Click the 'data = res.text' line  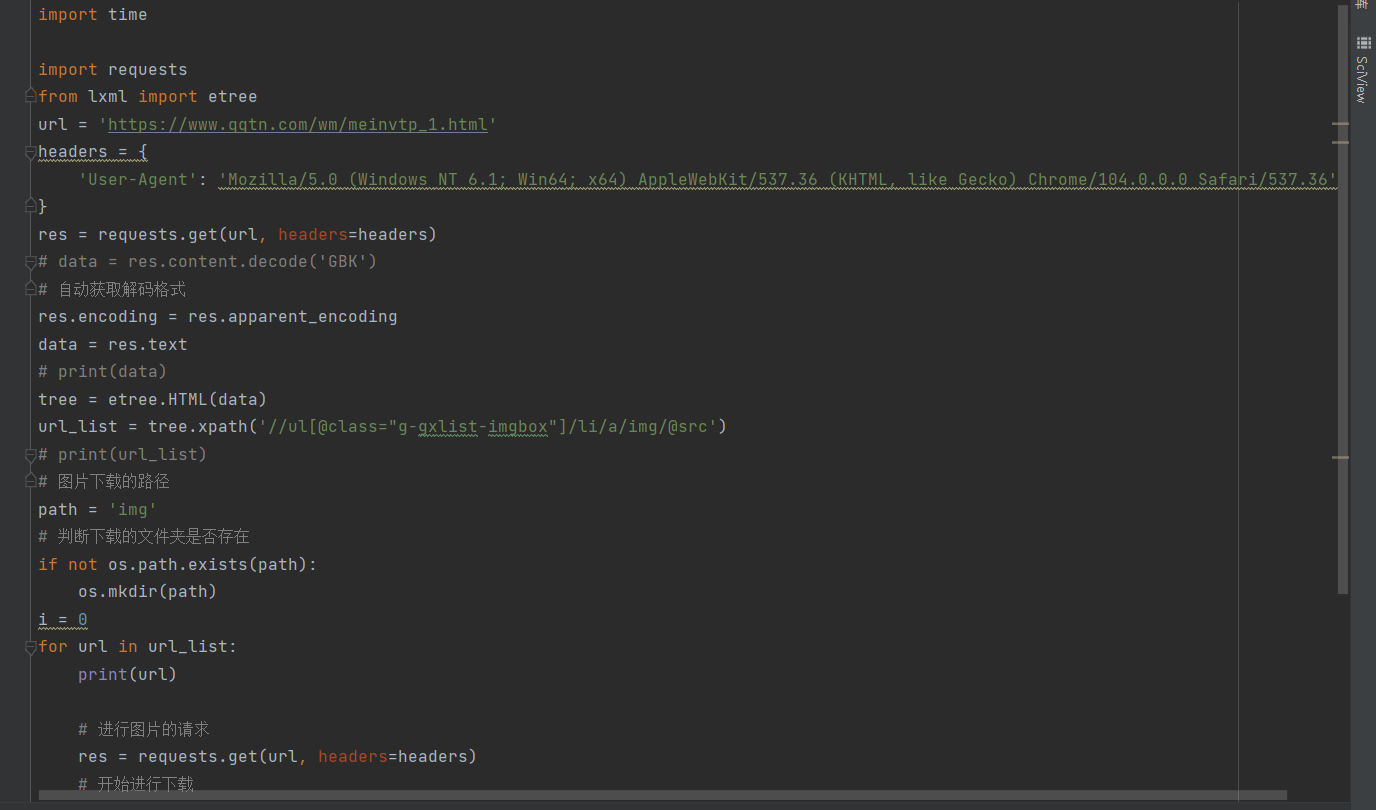click(x=113, y=345)
